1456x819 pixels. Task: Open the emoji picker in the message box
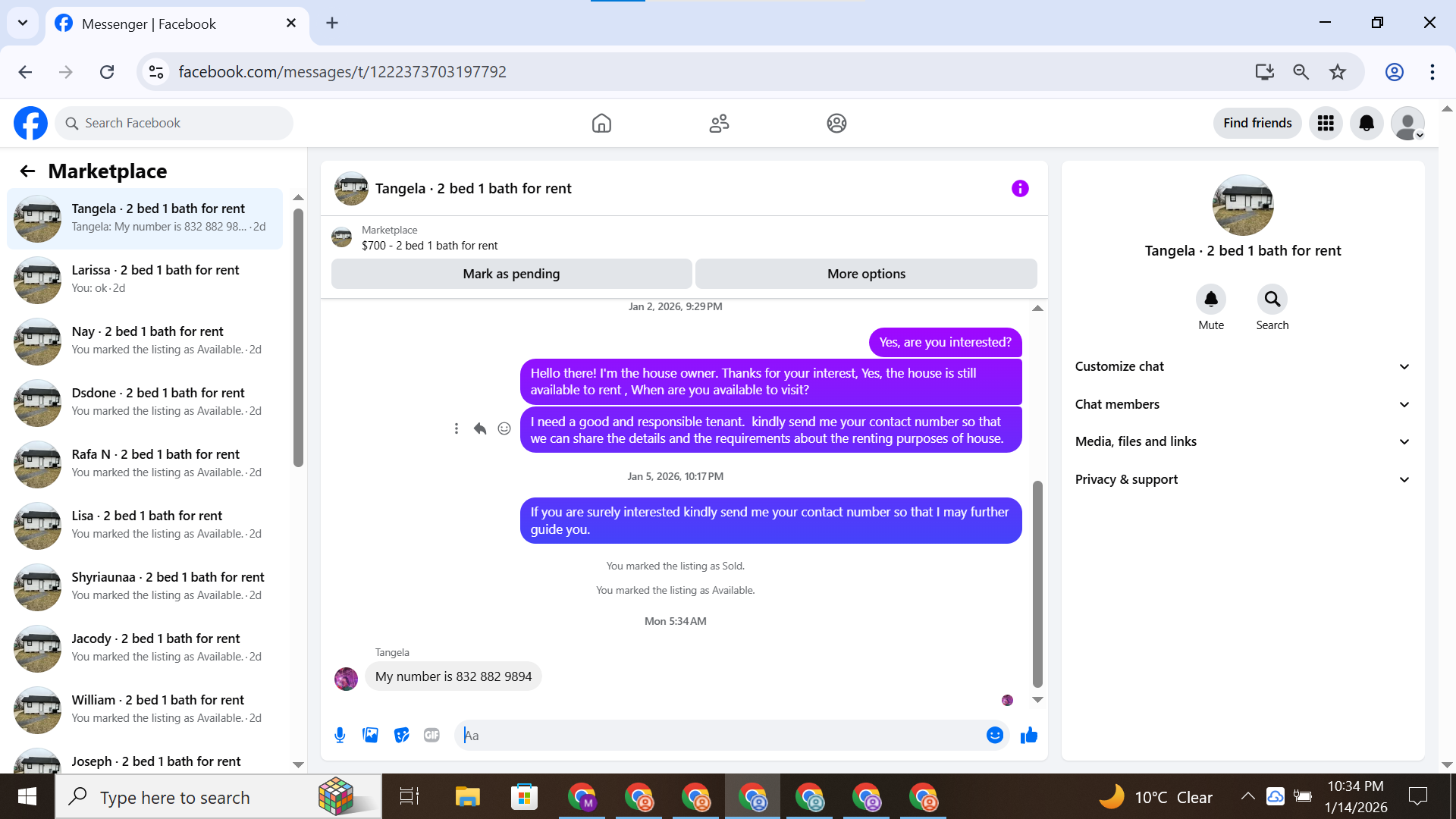click(x=994, y=735)
